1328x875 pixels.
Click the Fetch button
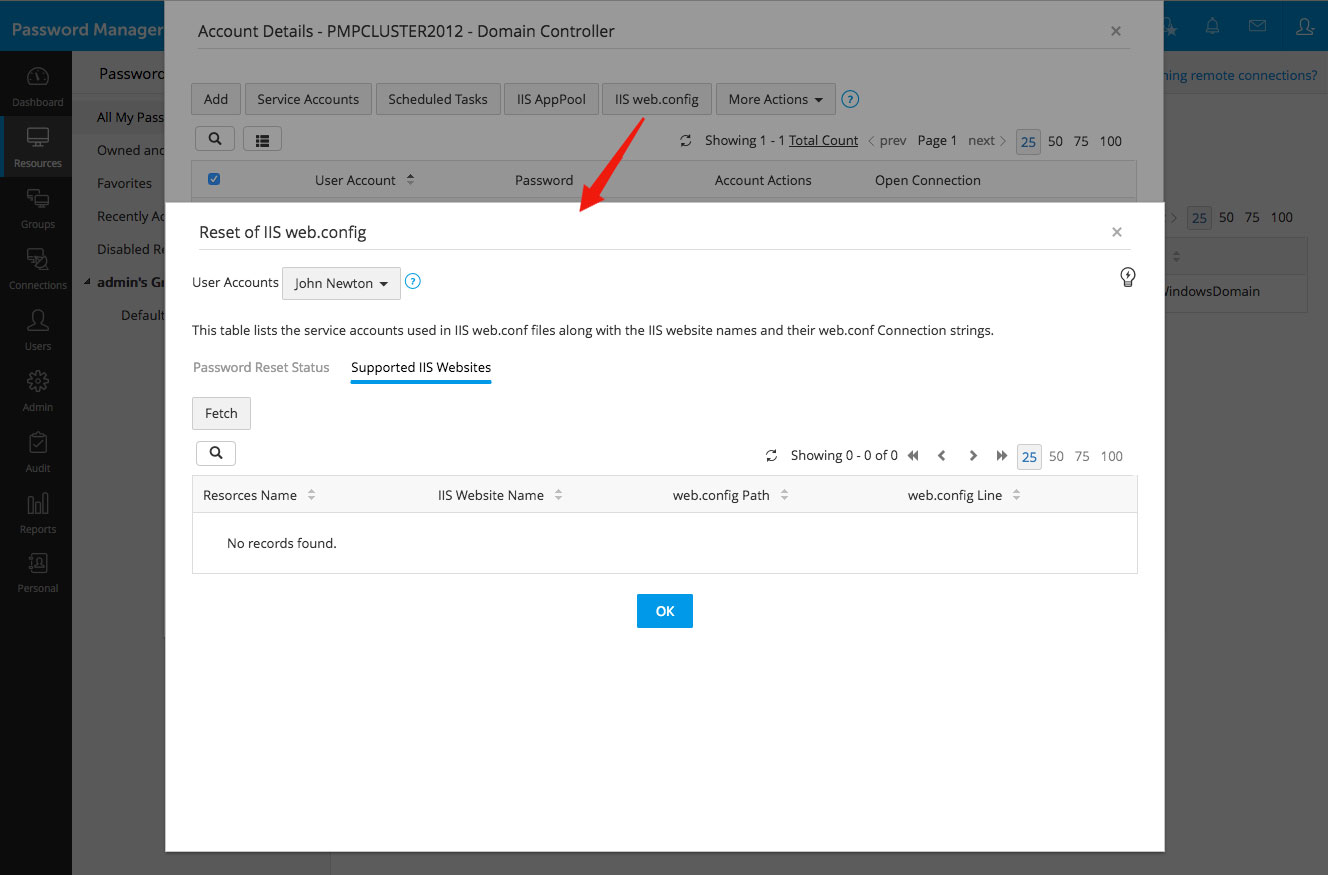pos(221,413)
